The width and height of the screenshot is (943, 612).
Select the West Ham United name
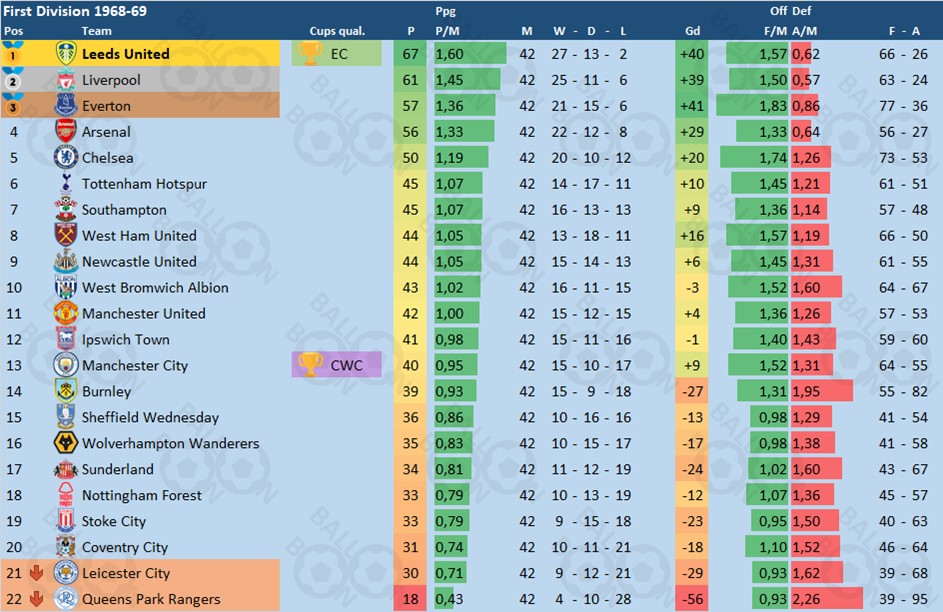coord(139,236)
